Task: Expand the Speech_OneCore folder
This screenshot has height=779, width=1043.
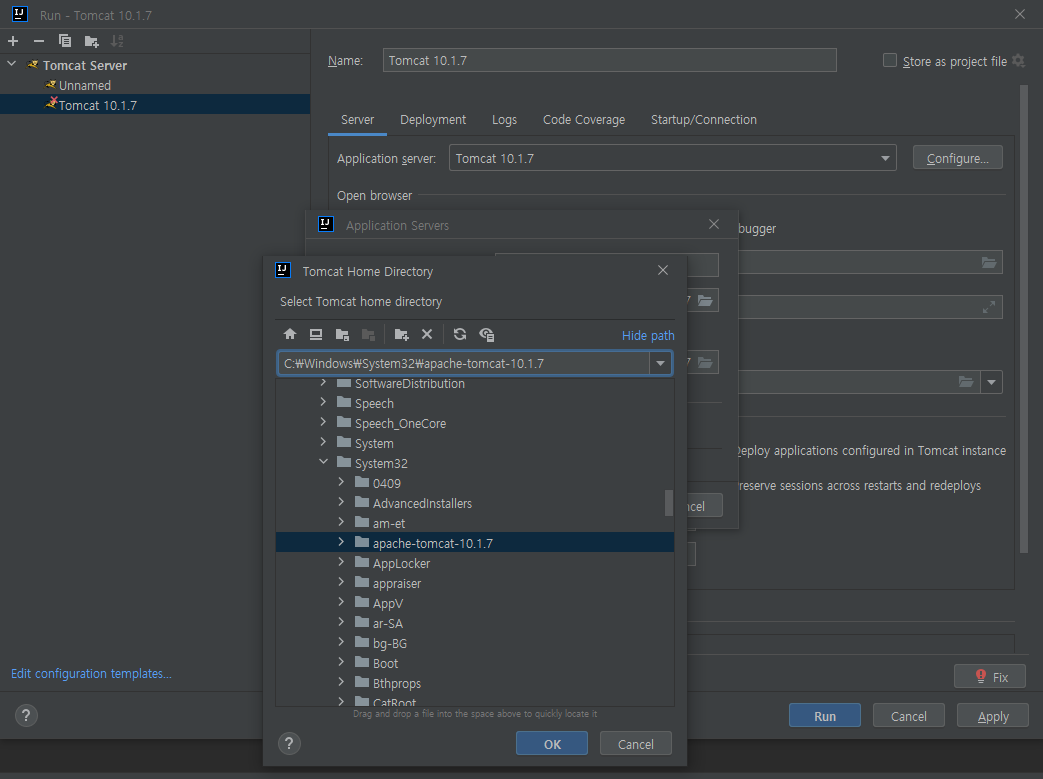Action: tap(323, 422)
